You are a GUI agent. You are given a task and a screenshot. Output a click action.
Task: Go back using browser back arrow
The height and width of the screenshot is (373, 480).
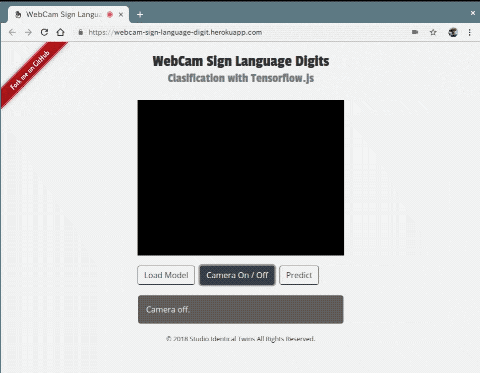12,32
